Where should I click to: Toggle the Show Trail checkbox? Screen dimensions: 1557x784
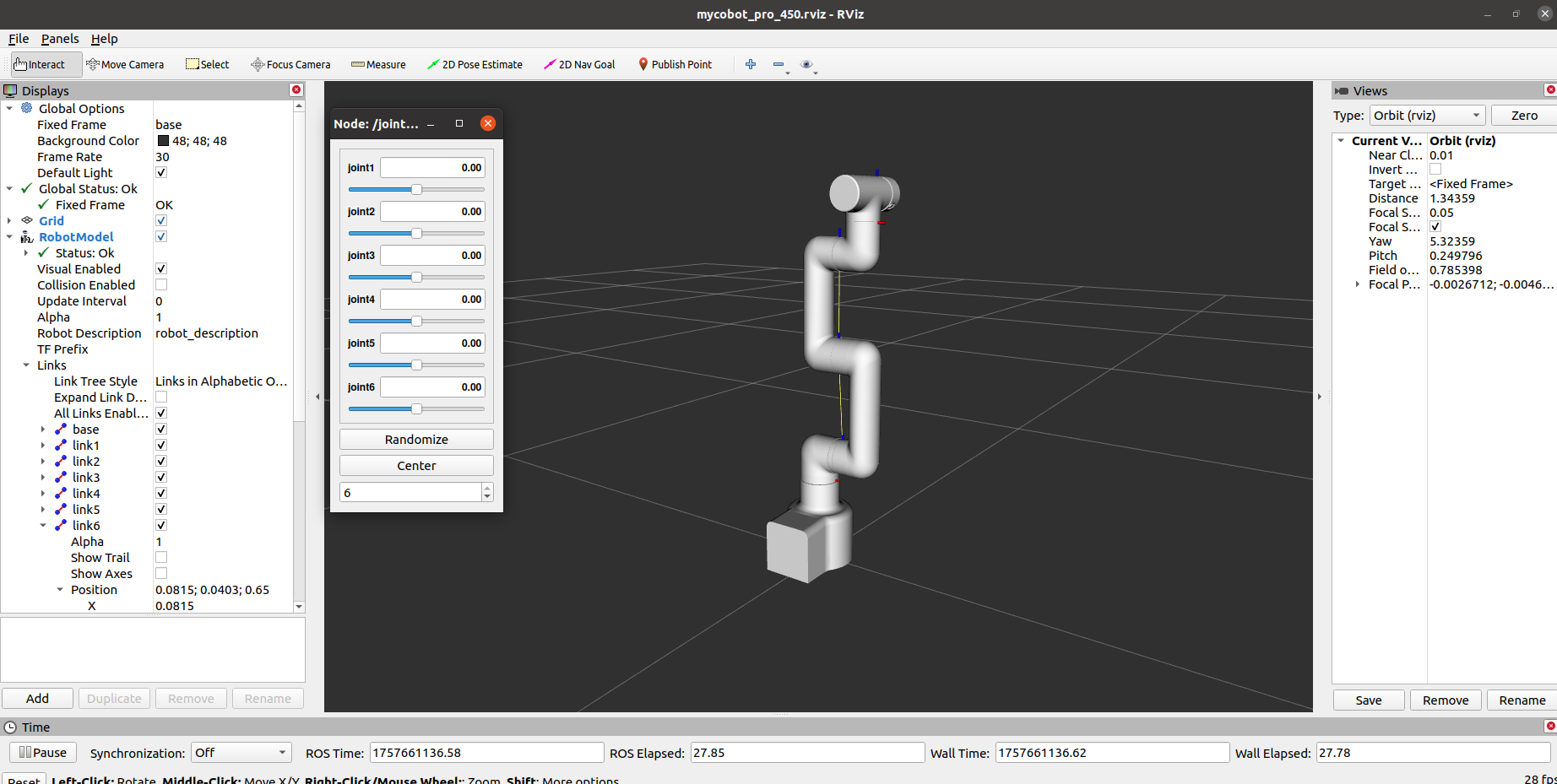(x=161, y=558)
